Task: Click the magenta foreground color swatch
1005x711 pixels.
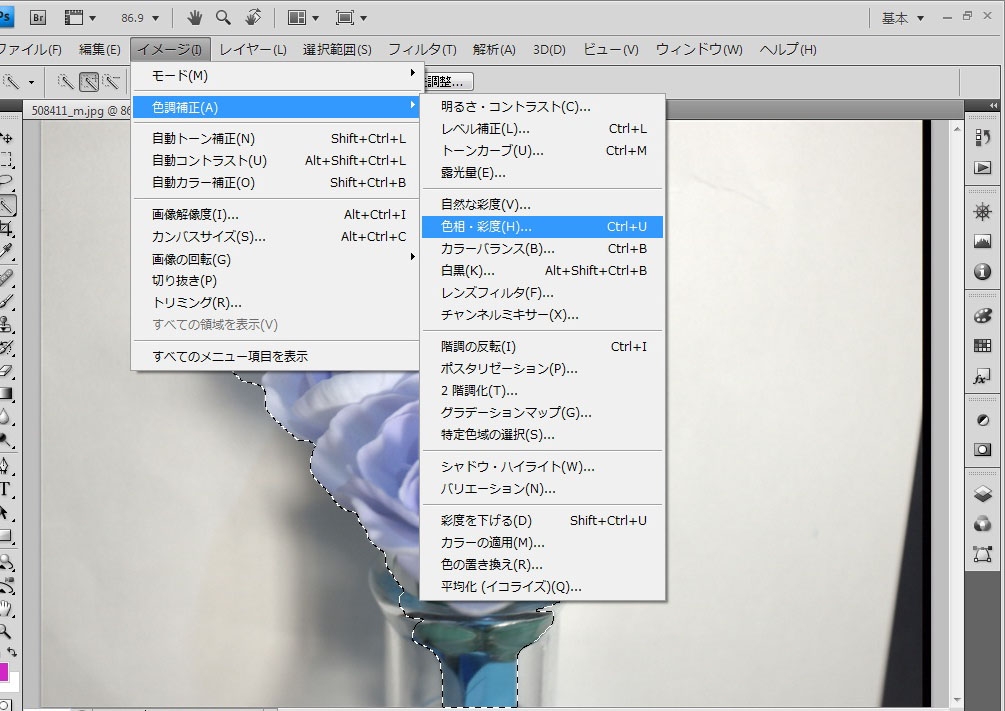Action: coord(3,671)
